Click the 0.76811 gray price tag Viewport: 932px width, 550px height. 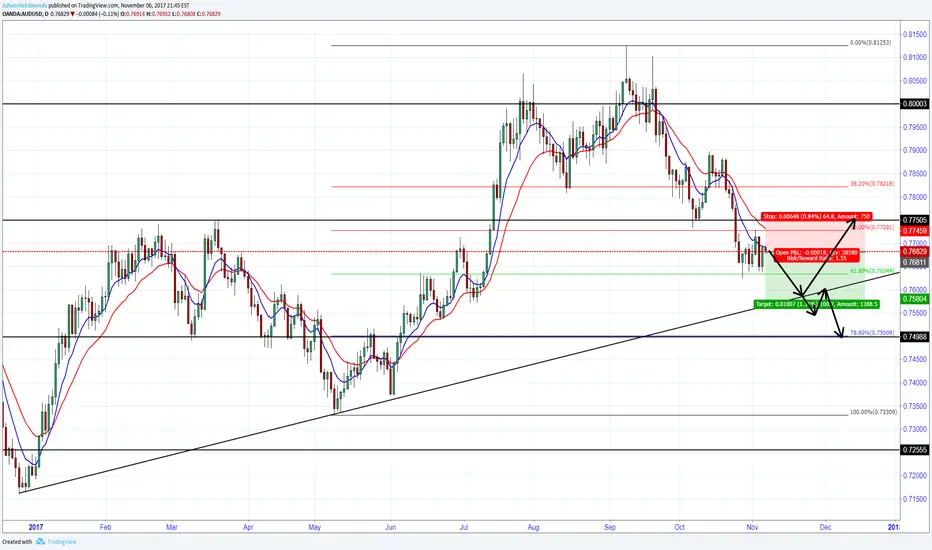click(915, 262)
